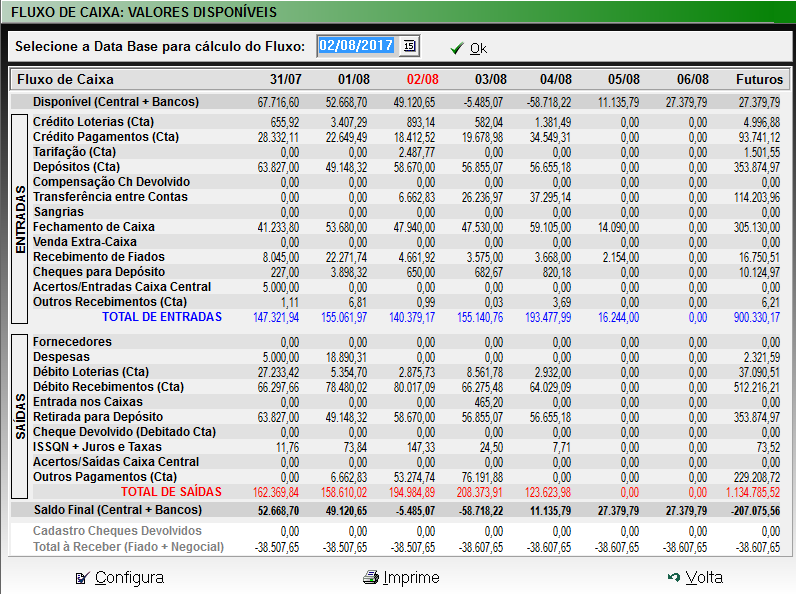
Task: Click the Fechamento de Caixa value 14.090,00
Action: [x=618, y=227]
